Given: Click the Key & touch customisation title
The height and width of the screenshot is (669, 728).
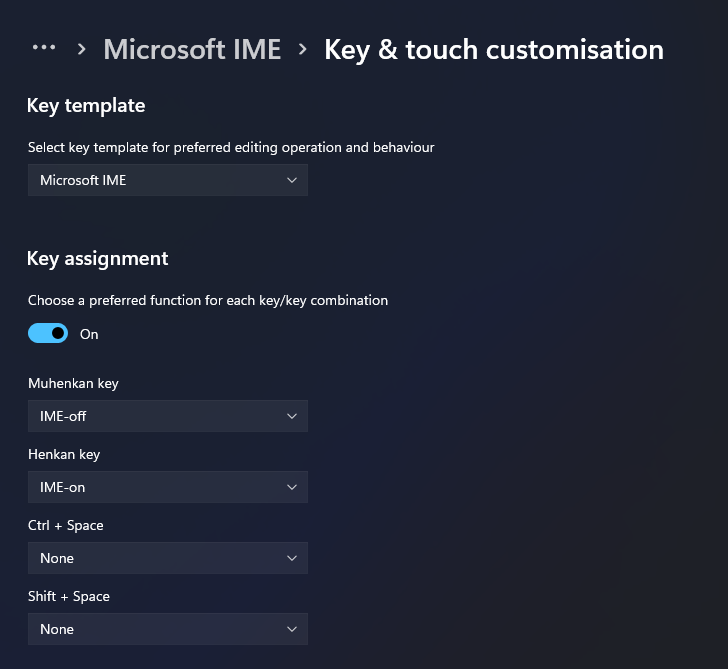Looking at the screenshot, I should (494, 50).
